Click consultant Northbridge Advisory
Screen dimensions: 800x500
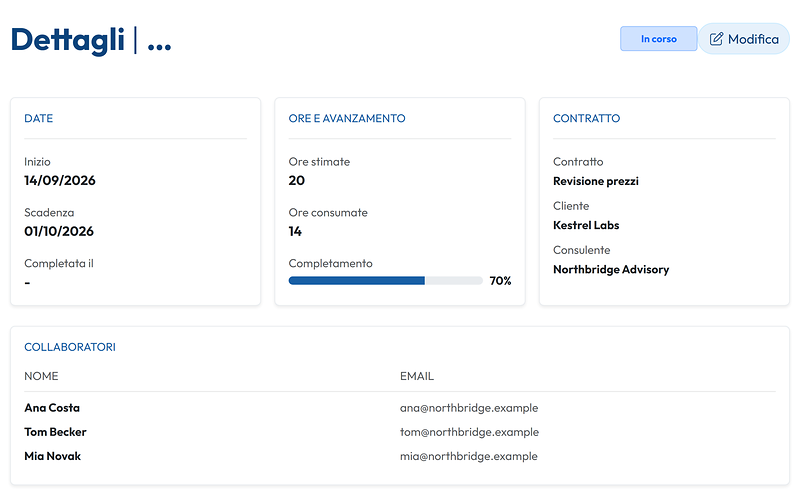pos(611,269)
